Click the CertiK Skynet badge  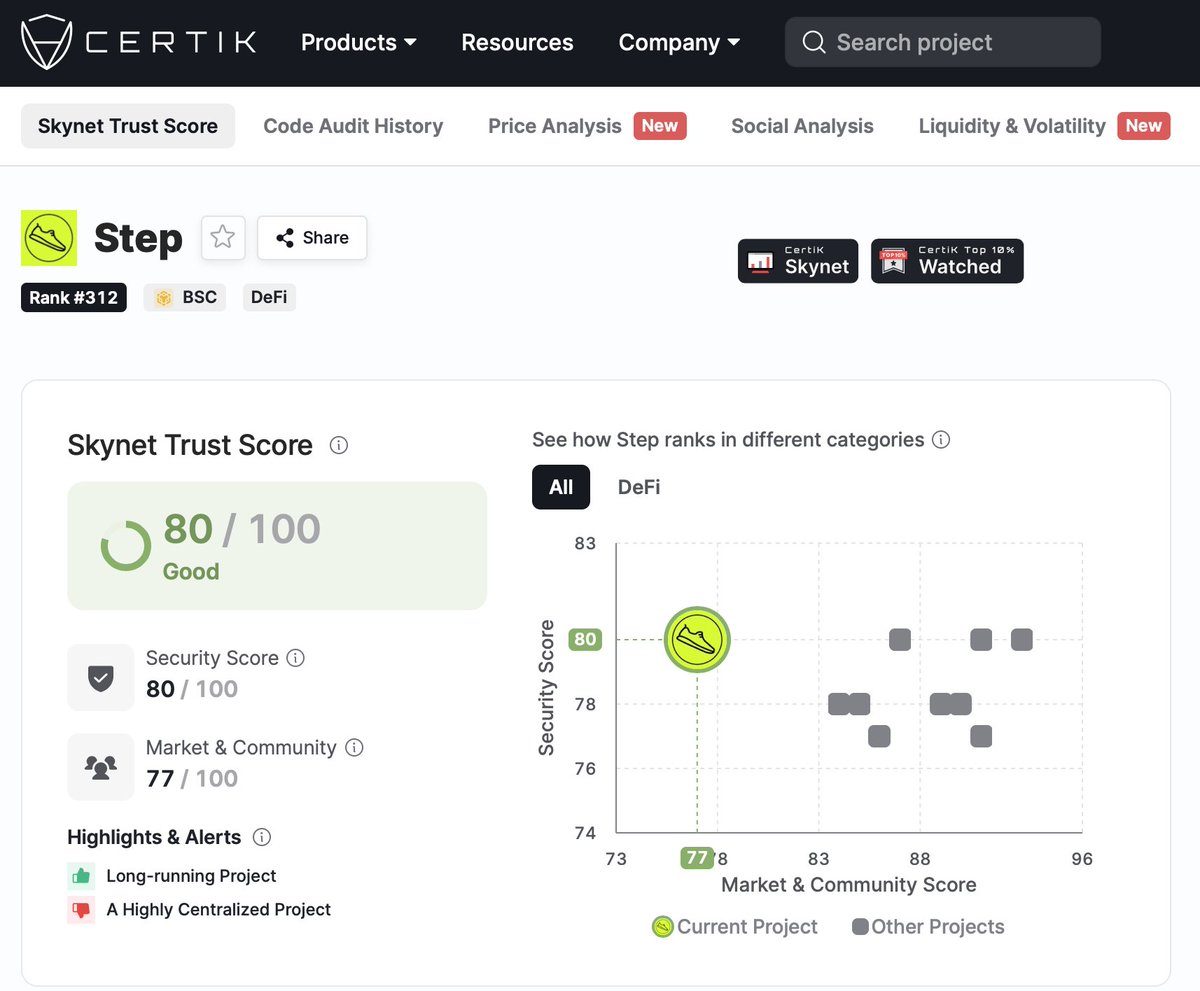click(798, 261)
